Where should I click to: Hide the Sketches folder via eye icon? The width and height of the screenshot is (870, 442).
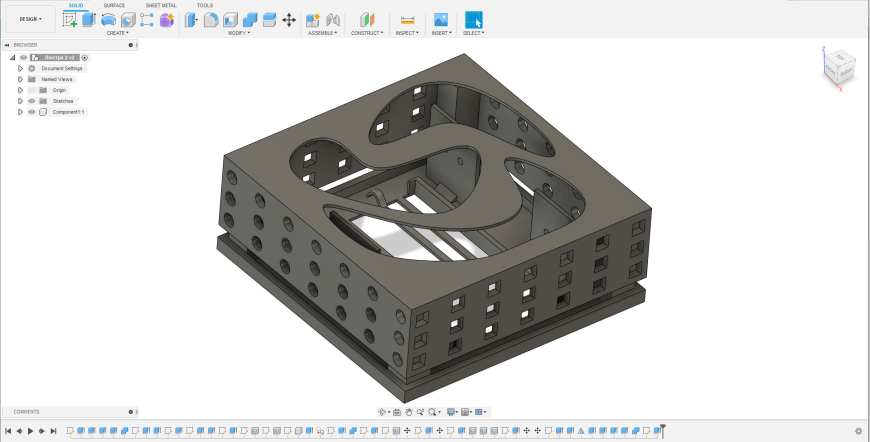pos(31,101)
